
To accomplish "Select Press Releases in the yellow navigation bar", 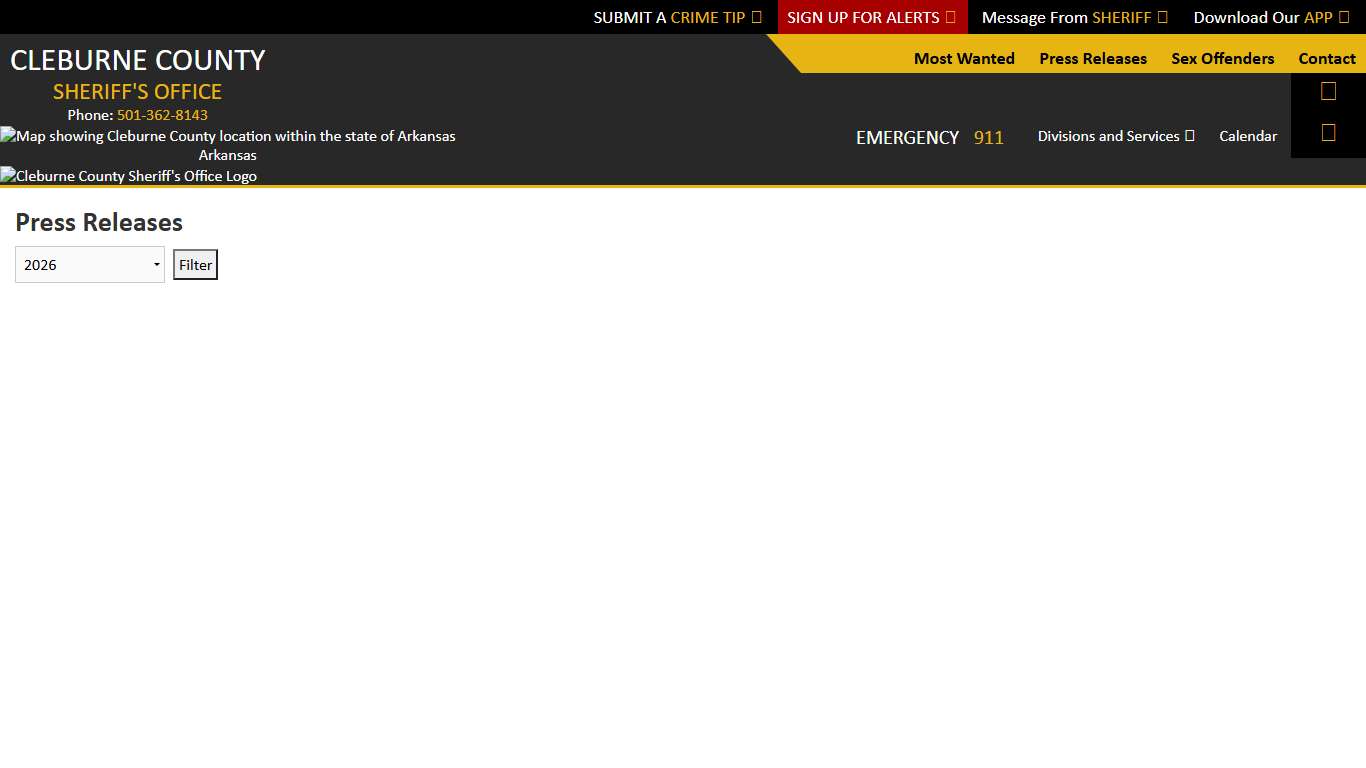I will tap(1093, 59).
